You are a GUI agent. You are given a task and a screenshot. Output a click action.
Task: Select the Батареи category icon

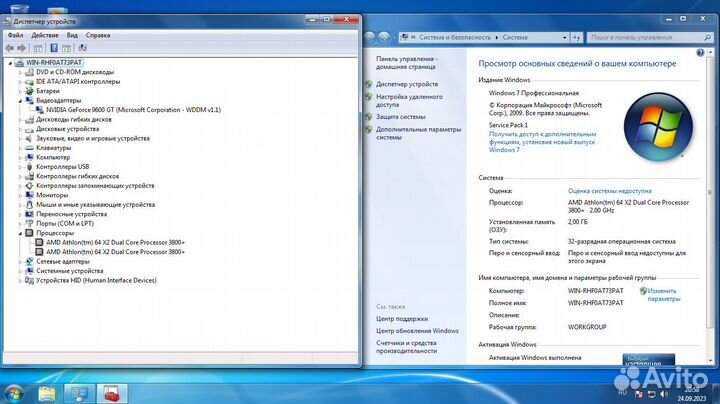(x=29, y=91)
